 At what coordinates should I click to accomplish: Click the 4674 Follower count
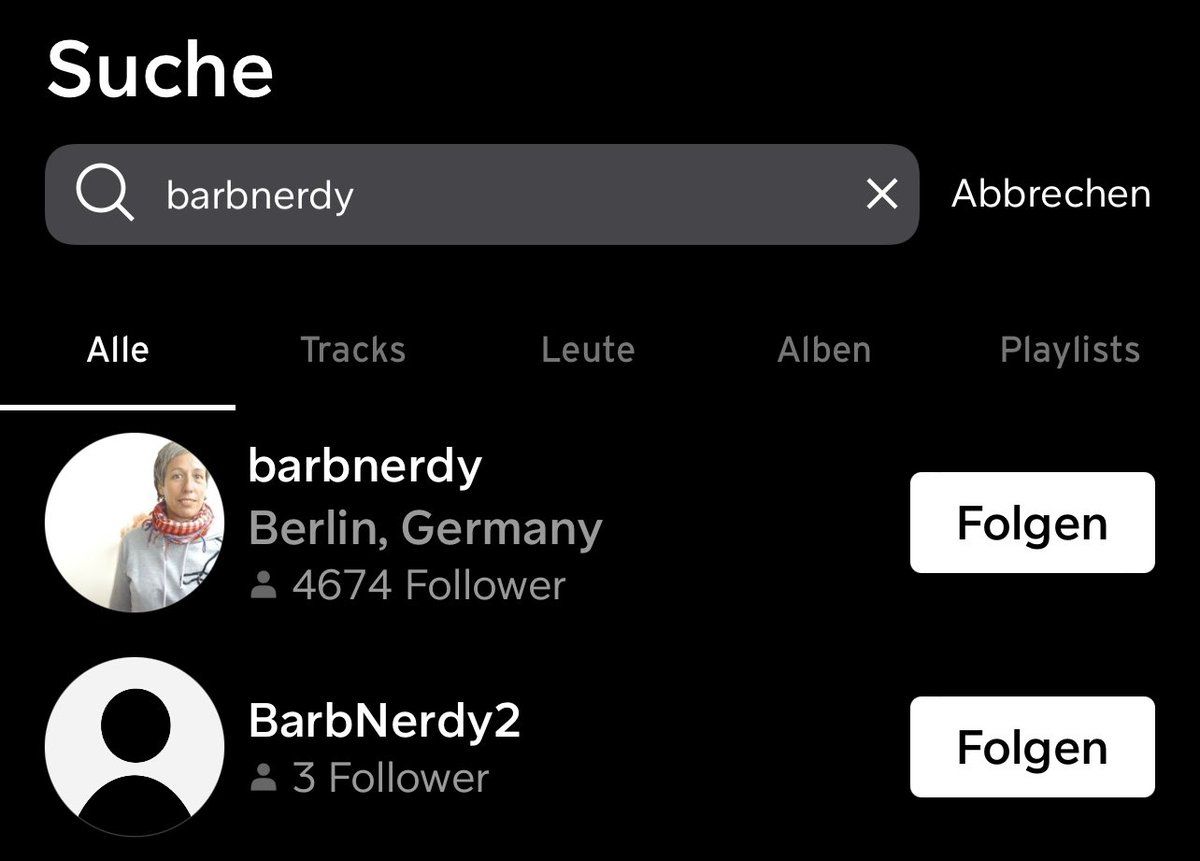coord(428,586)
